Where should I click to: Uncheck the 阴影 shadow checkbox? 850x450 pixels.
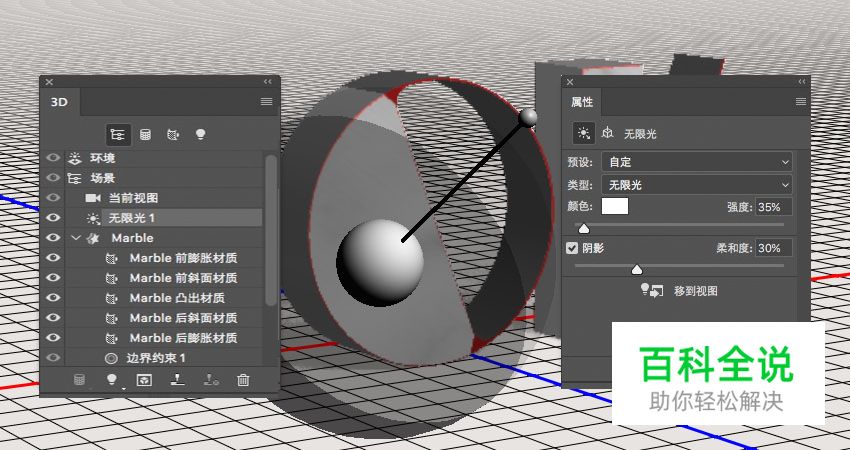click(573, 248)
